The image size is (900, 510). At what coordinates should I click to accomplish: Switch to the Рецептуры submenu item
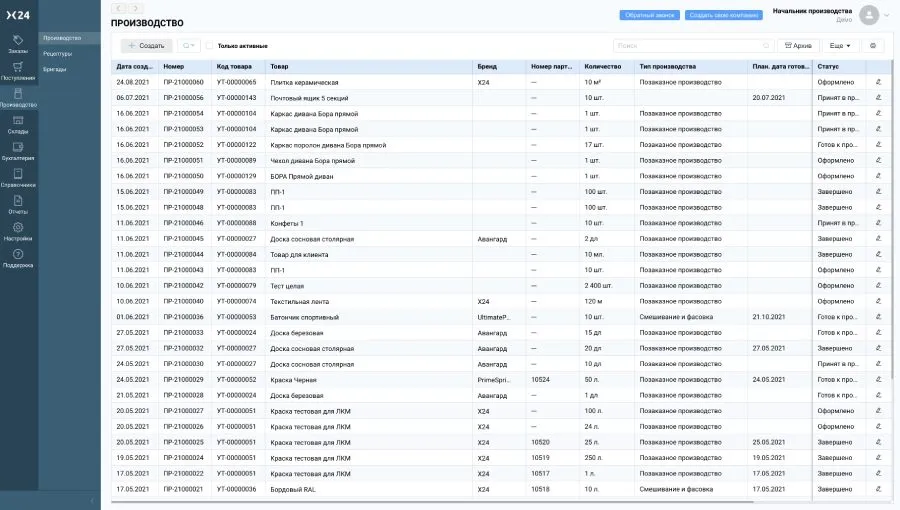[x=58, y=54]
